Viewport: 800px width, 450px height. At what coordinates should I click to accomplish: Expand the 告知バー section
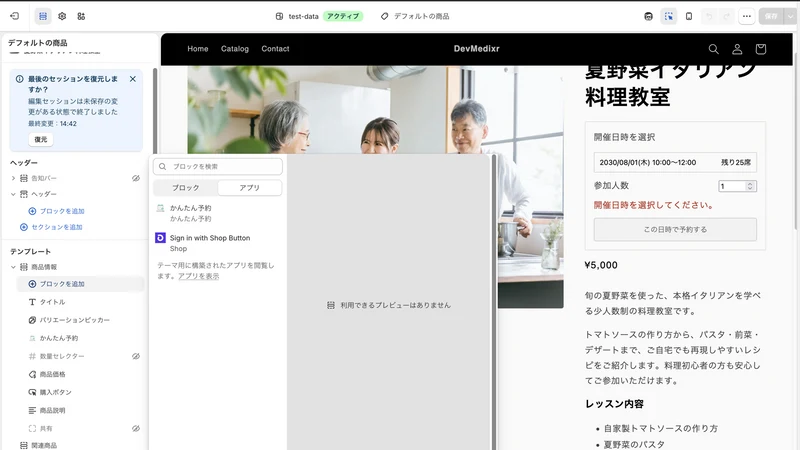point(13,178)
